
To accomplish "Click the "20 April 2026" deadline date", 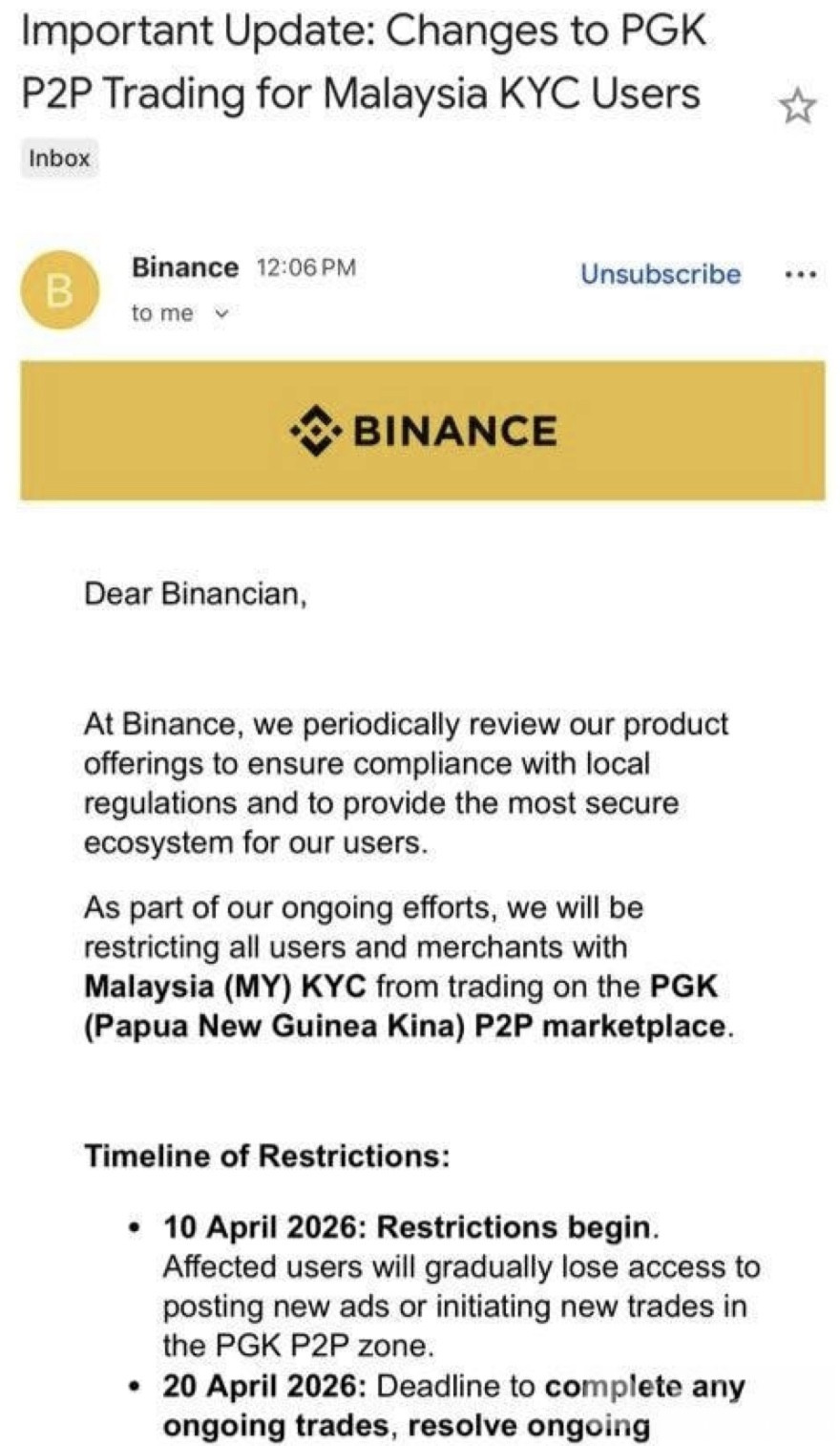I will 267,1386.
